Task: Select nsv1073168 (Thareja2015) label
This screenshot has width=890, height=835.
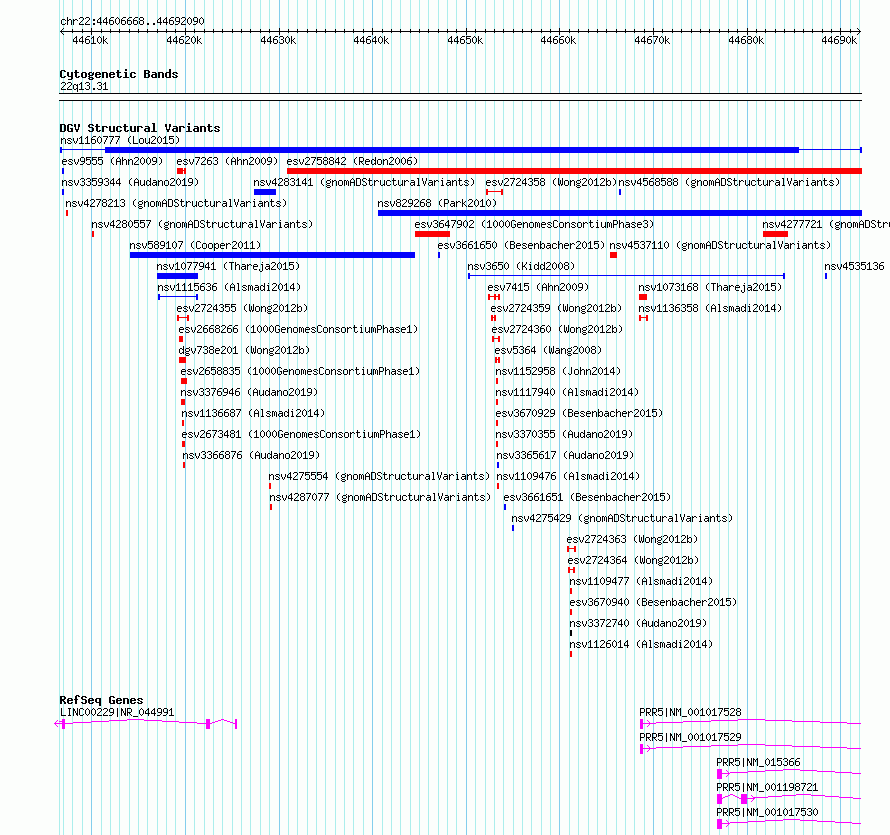Action: (710, 287)
